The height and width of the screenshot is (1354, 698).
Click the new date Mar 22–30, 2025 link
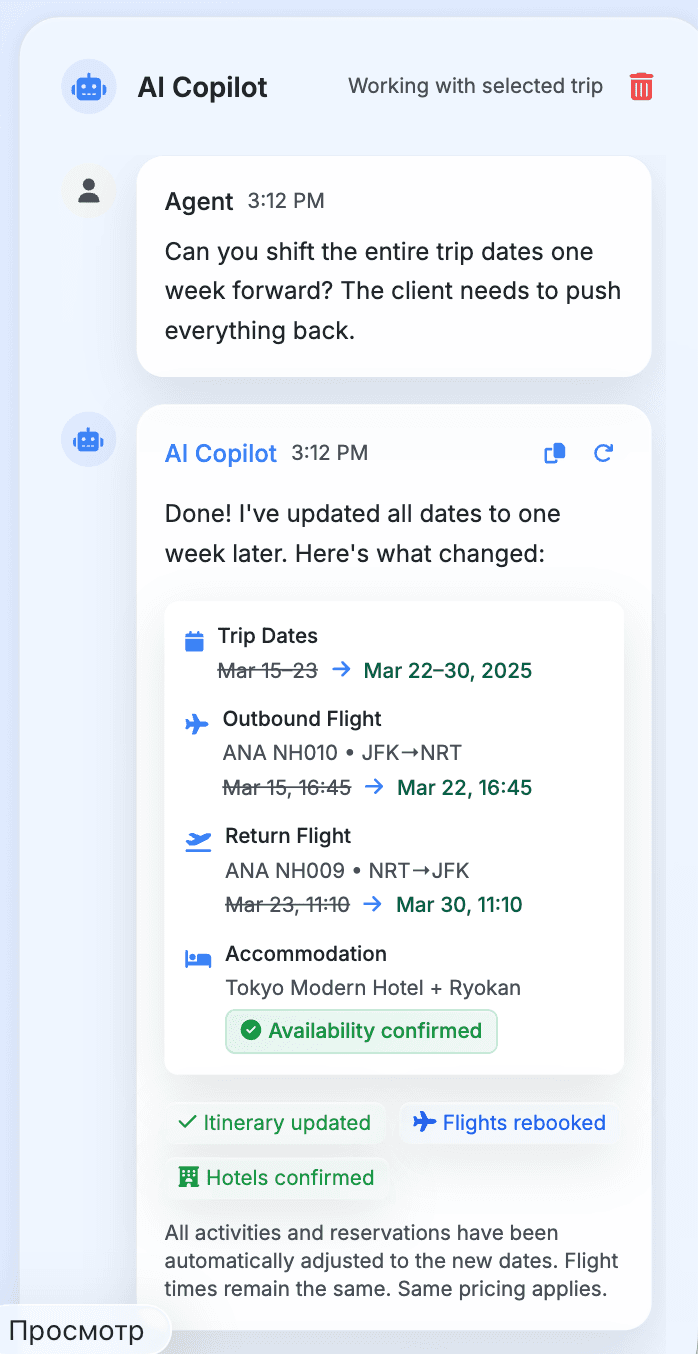447,671
